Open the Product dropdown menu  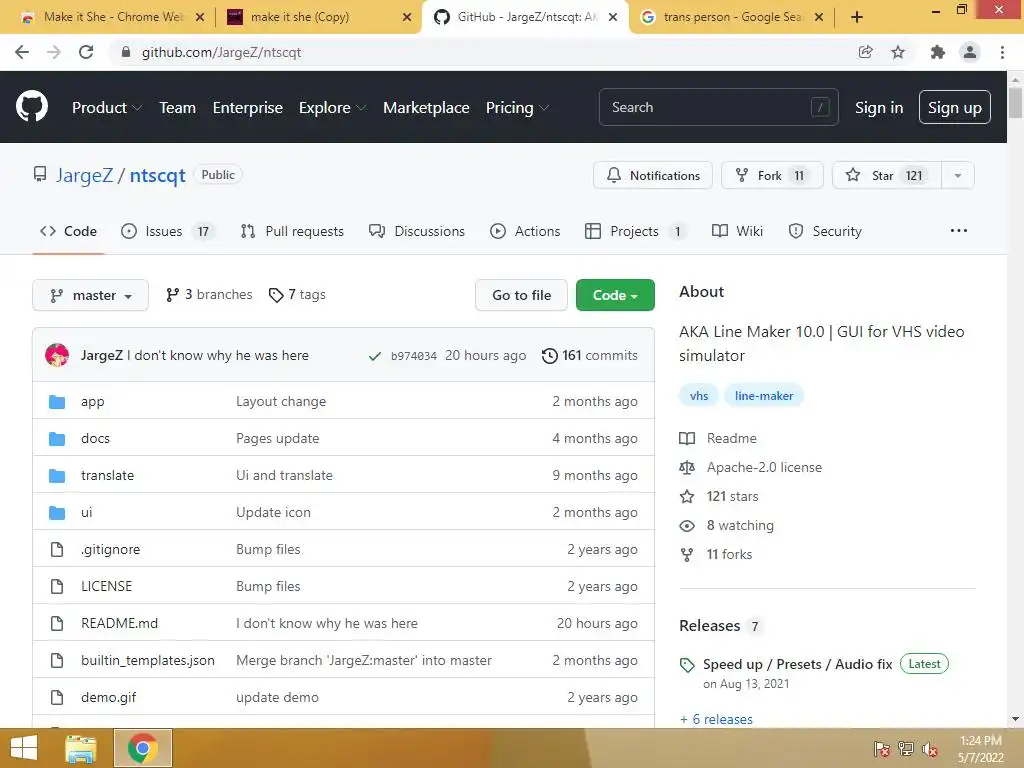106,108
